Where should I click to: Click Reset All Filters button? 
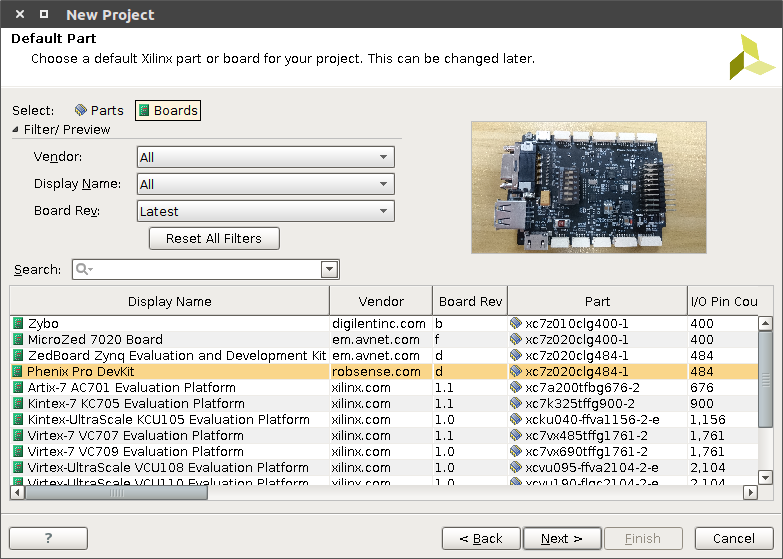[x=214, y=238]
